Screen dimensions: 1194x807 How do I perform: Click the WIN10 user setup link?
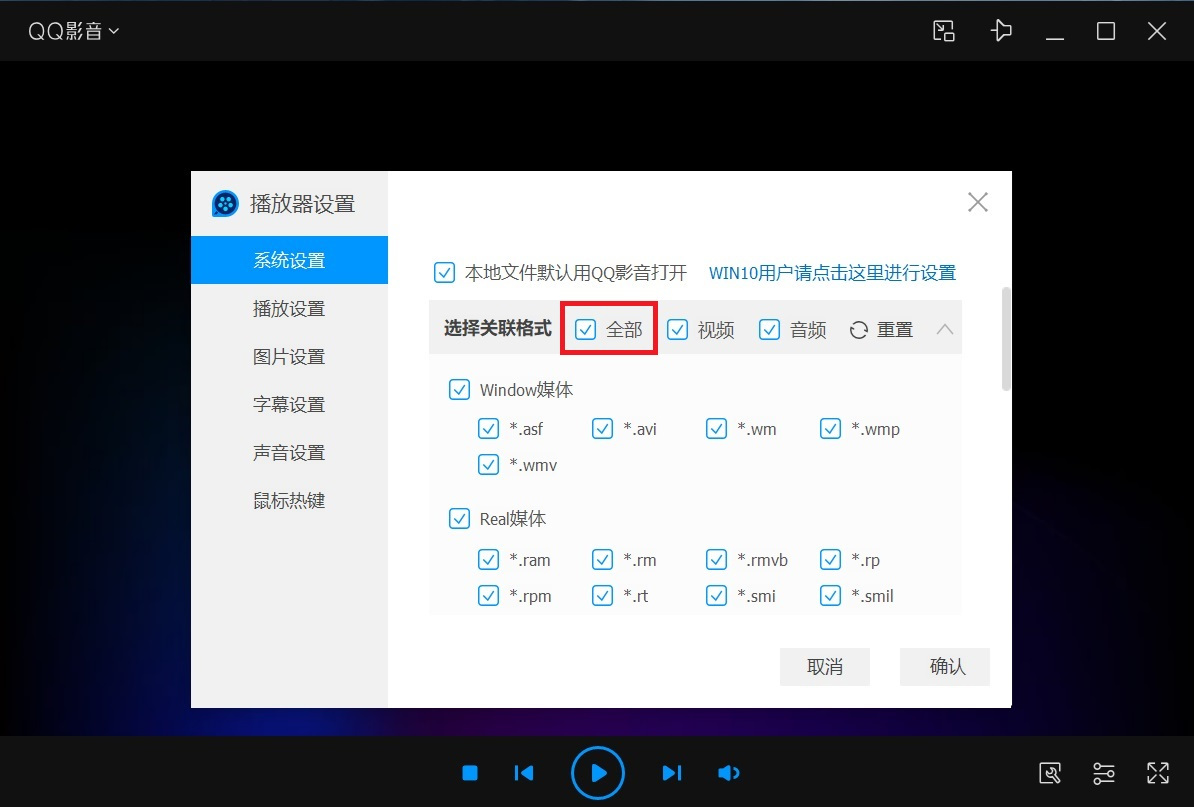click(x=831, y=272)
